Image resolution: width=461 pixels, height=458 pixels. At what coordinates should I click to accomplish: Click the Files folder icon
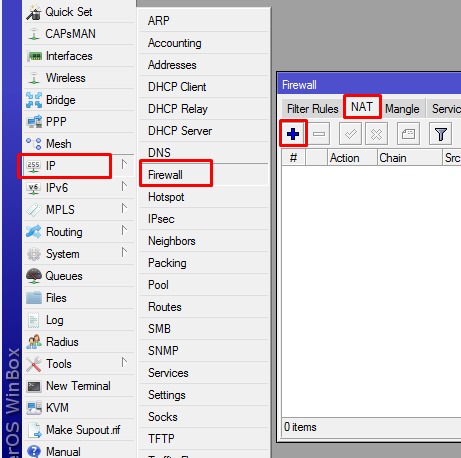coord(34,298)
